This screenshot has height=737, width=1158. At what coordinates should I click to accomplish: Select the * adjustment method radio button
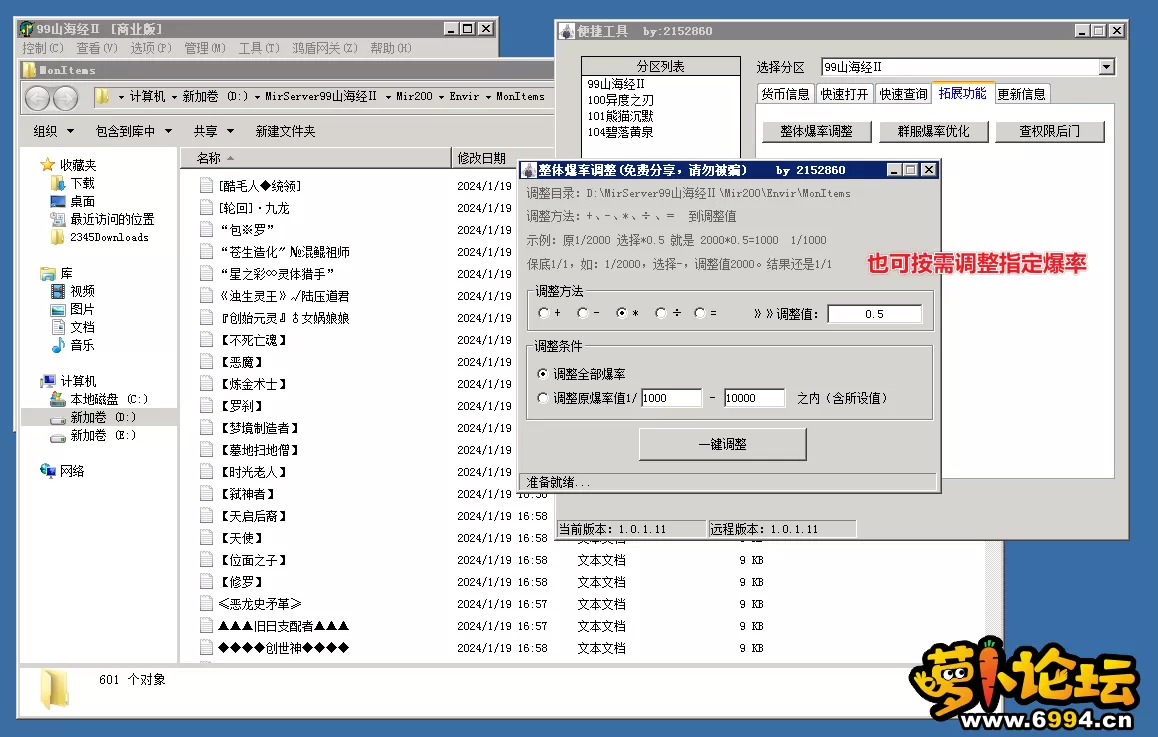621,313
